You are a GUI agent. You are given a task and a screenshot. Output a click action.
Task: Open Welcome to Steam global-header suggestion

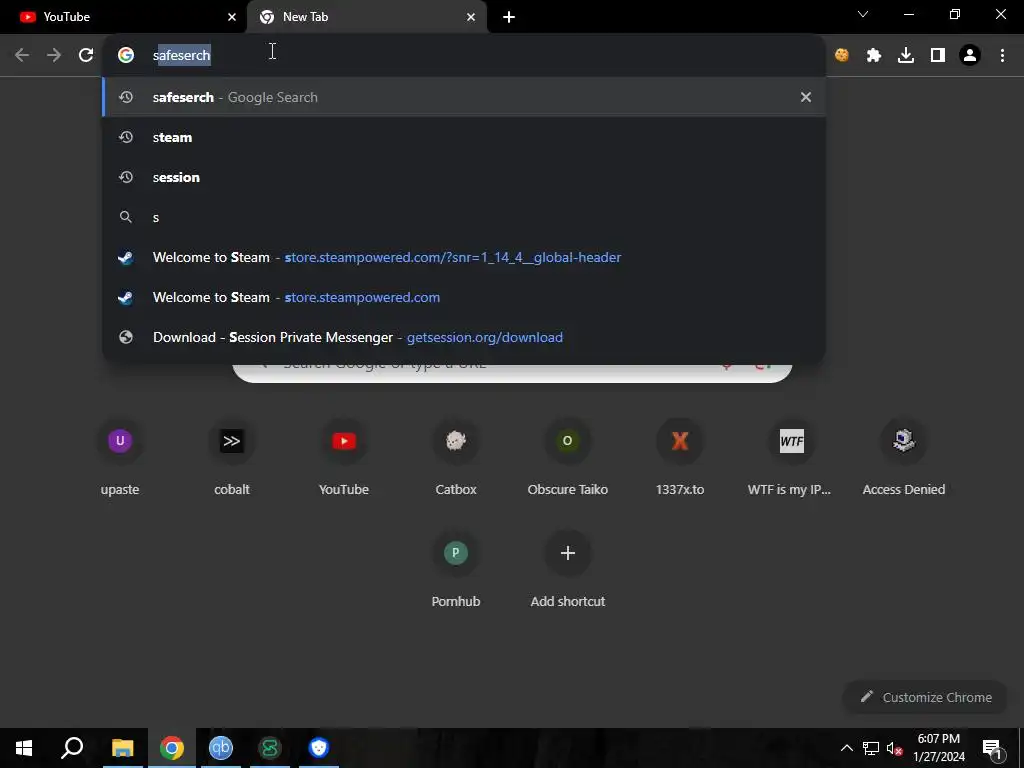point(464,257)
